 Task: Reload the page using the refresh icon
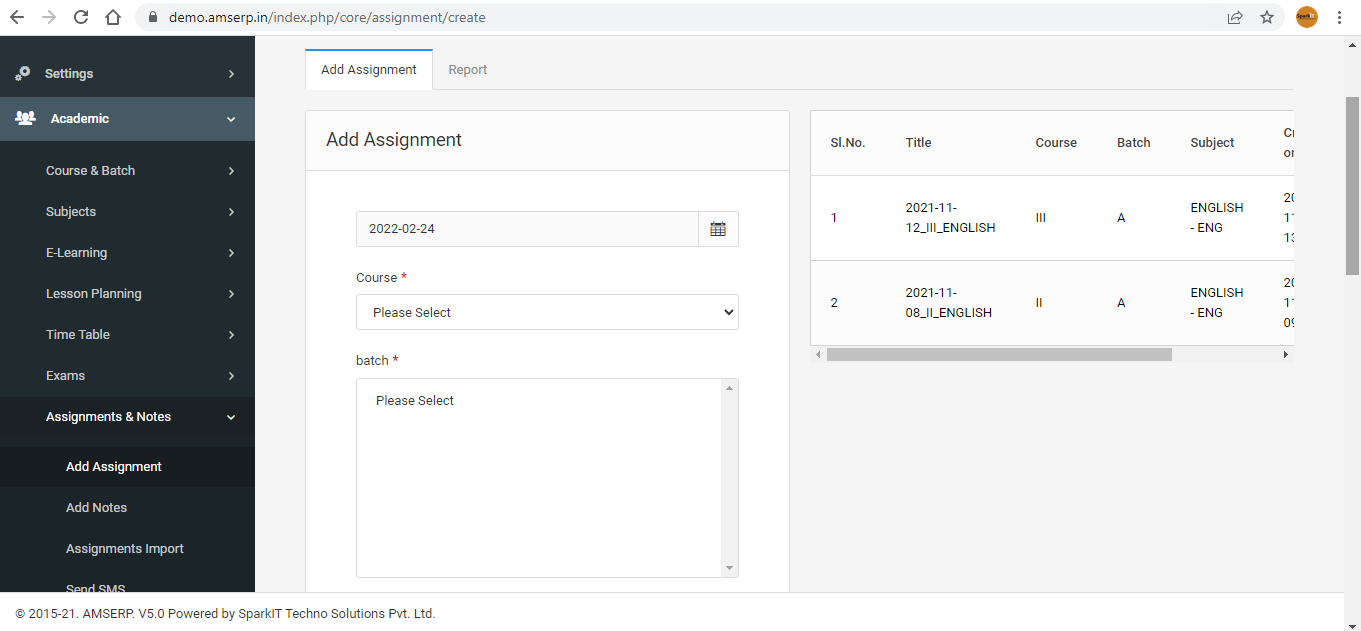pos(80,17)
